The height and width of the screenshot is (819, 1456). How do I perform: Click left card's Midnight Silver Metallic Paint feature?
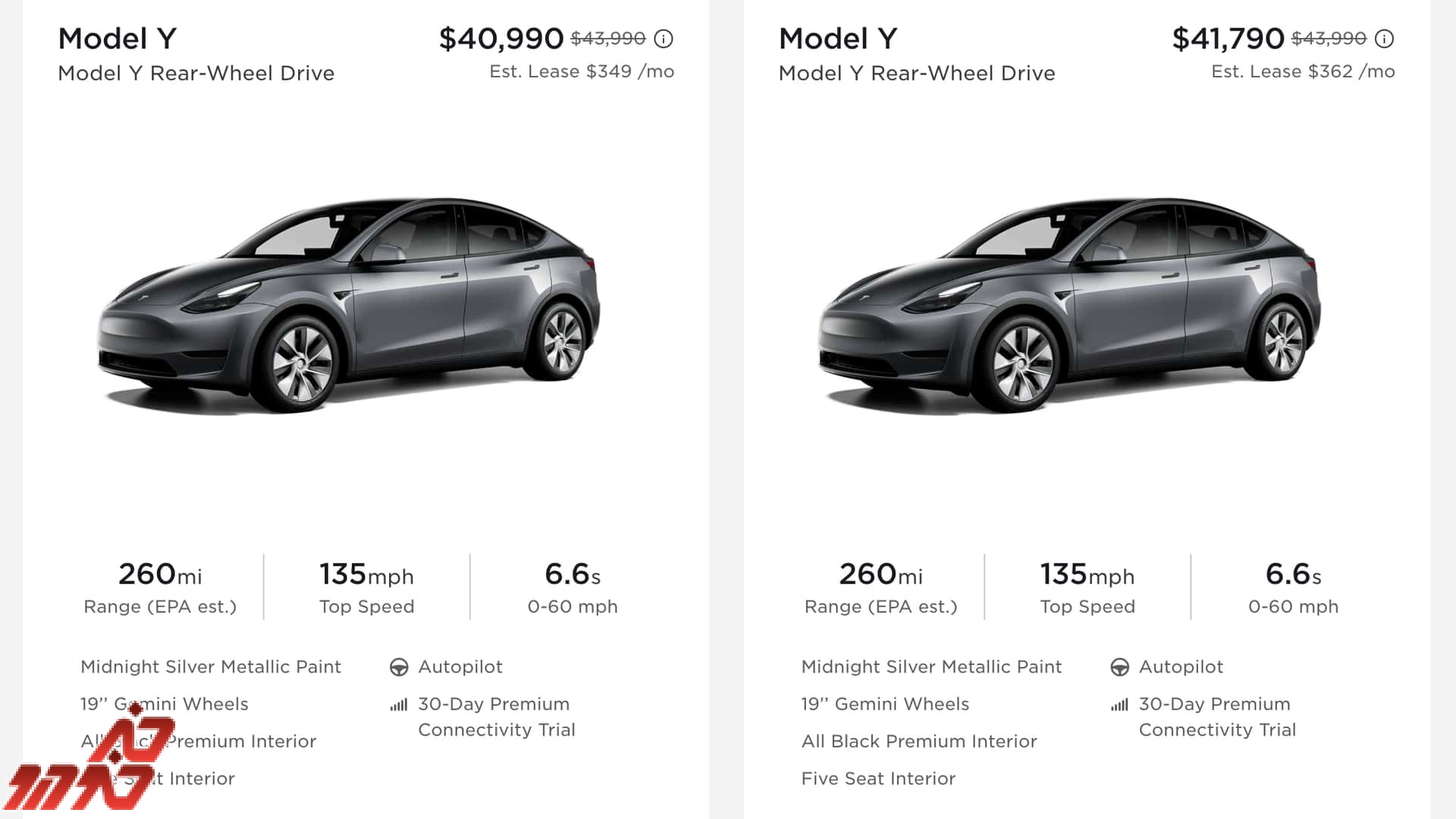click(211, 667)
